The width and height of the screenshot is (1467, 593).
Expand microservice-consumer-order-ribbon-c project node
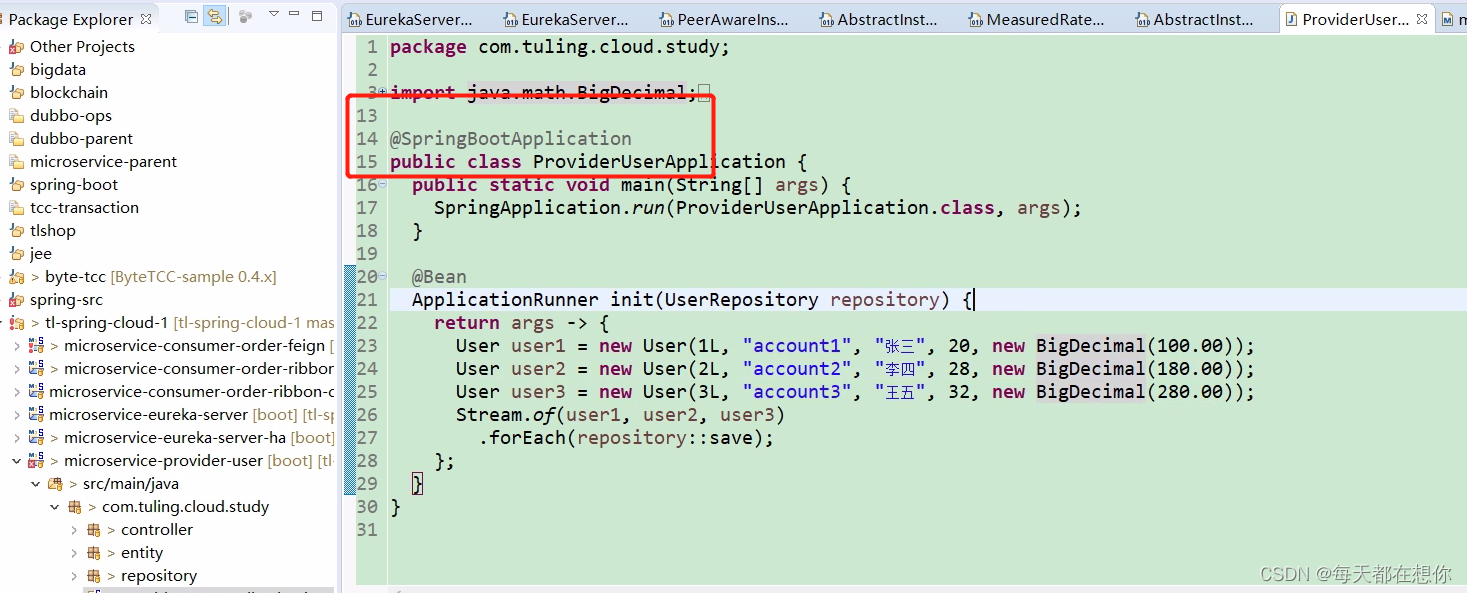click(16, 392)
